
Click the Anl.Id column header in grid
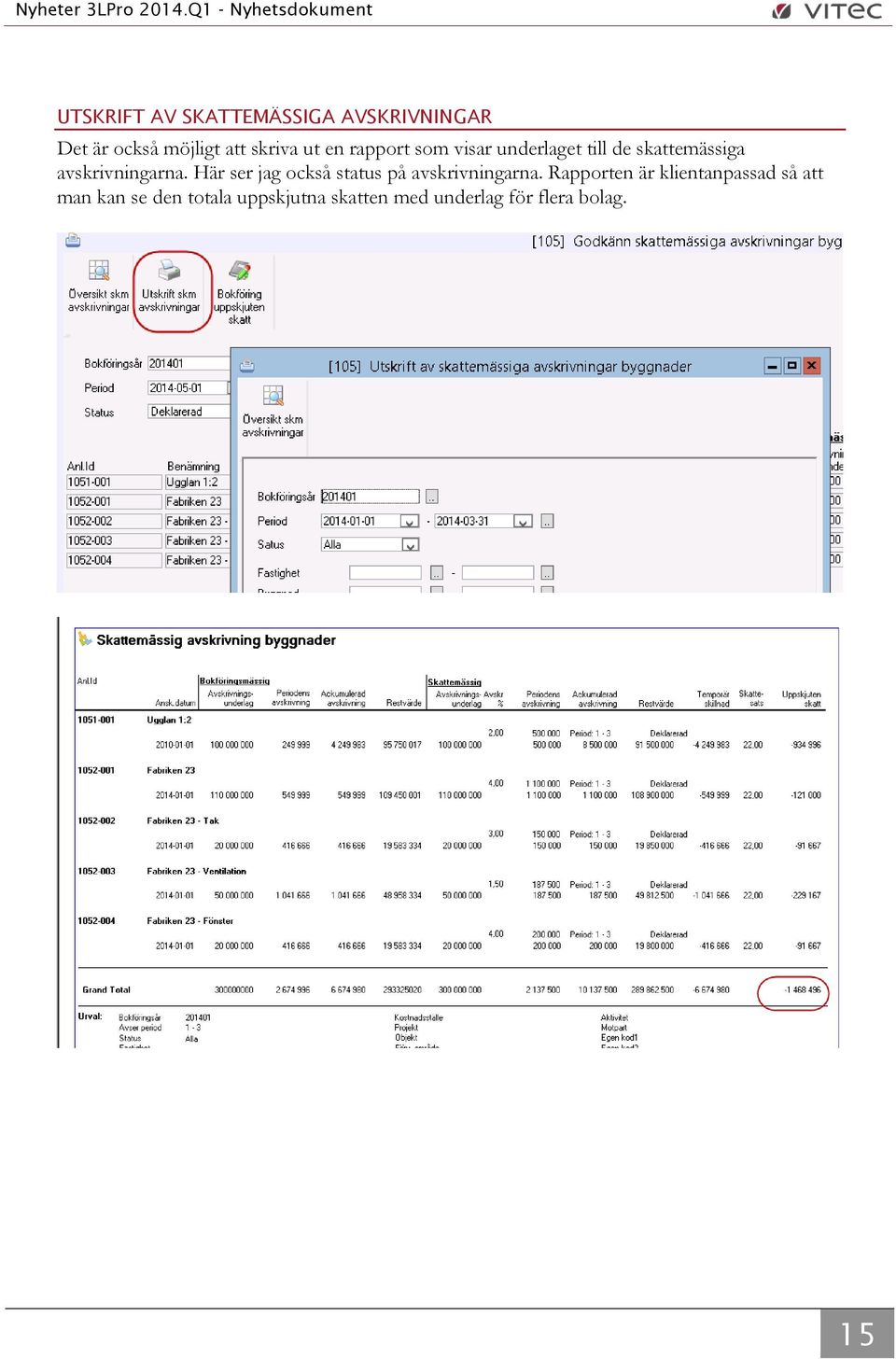(81, 466)
